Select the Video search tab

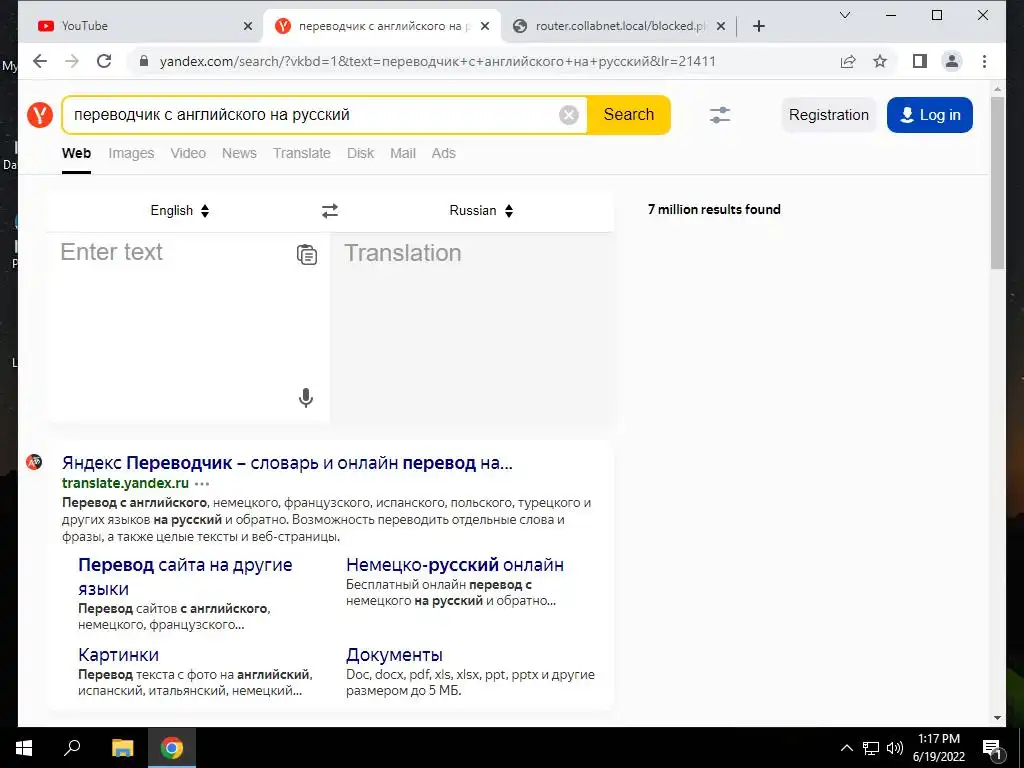pos(188,153)
